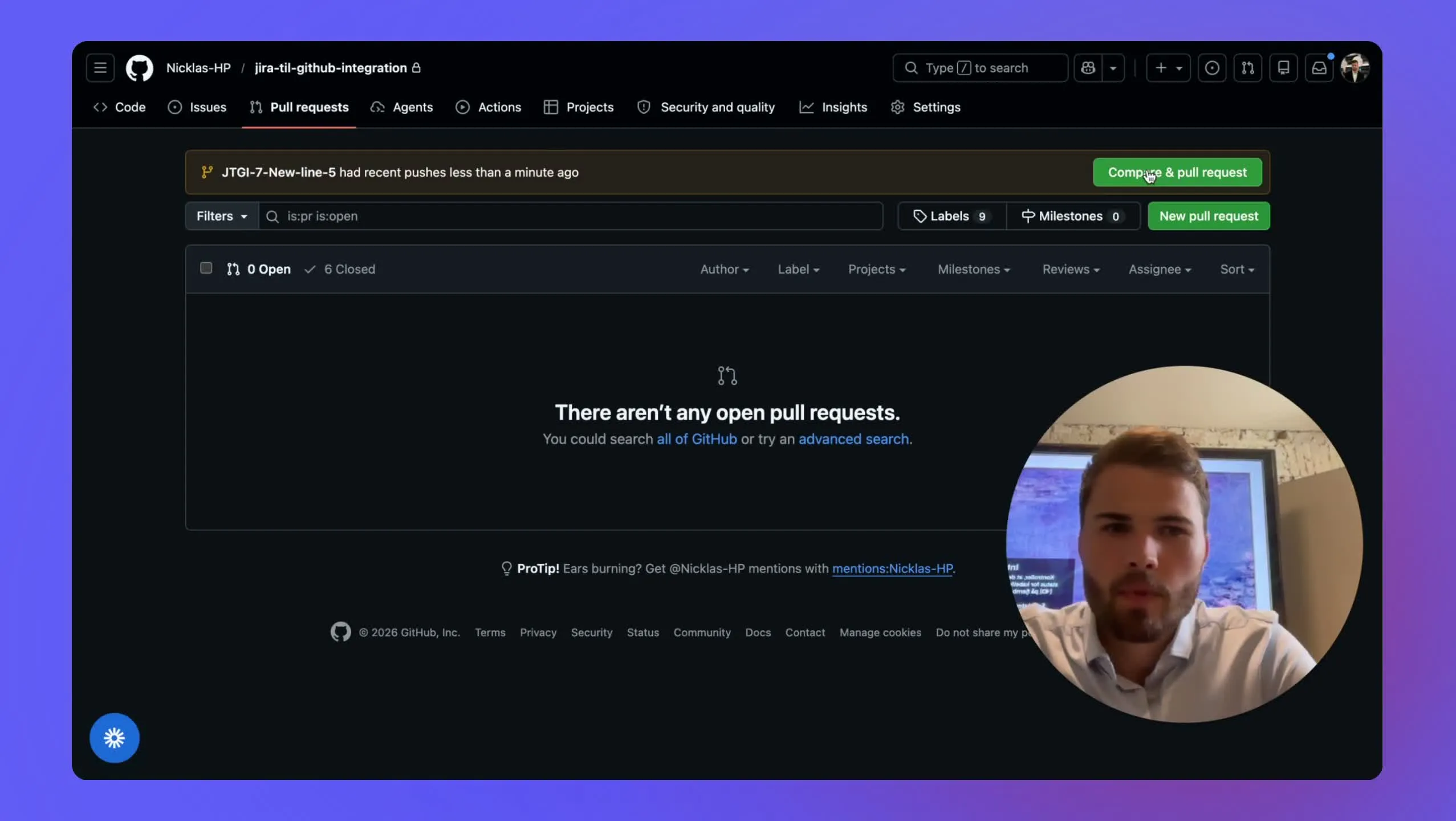Open Security and quality tab
This screenshot has width=1456, height=821.
(x=706, y=107)
